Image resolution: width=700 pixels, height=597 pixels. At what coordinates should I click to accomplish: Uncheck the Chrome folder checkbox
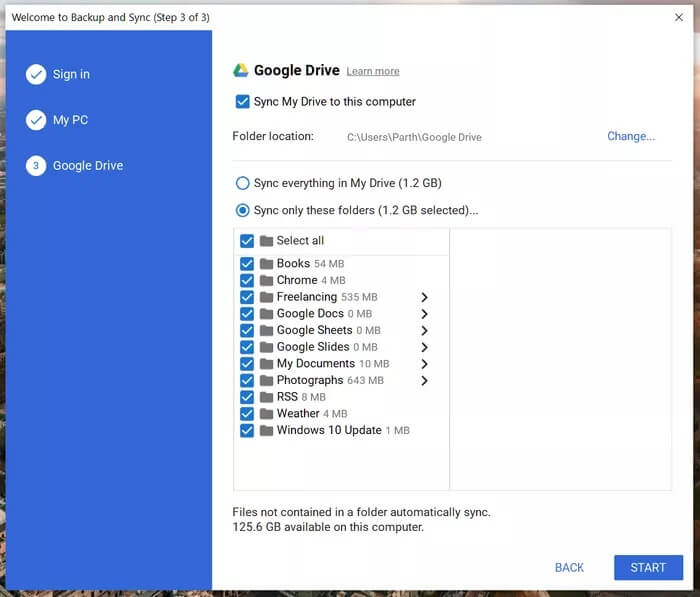(x=247, y=280)
